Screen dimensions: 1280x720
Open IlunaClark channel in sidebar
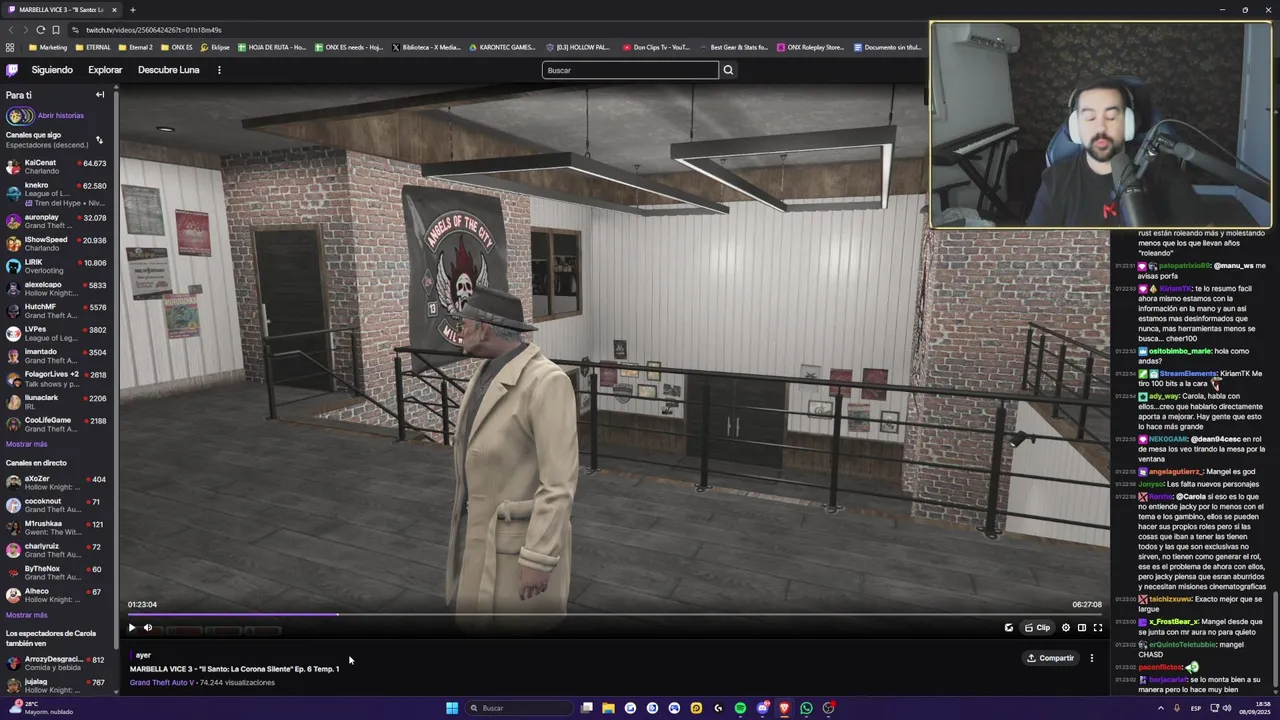coord(57,402)
